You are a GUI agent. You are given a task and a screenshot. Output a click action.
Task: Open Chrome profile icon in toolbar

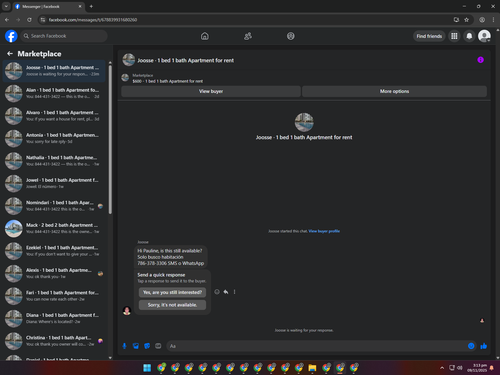click(x=482, y=20)
